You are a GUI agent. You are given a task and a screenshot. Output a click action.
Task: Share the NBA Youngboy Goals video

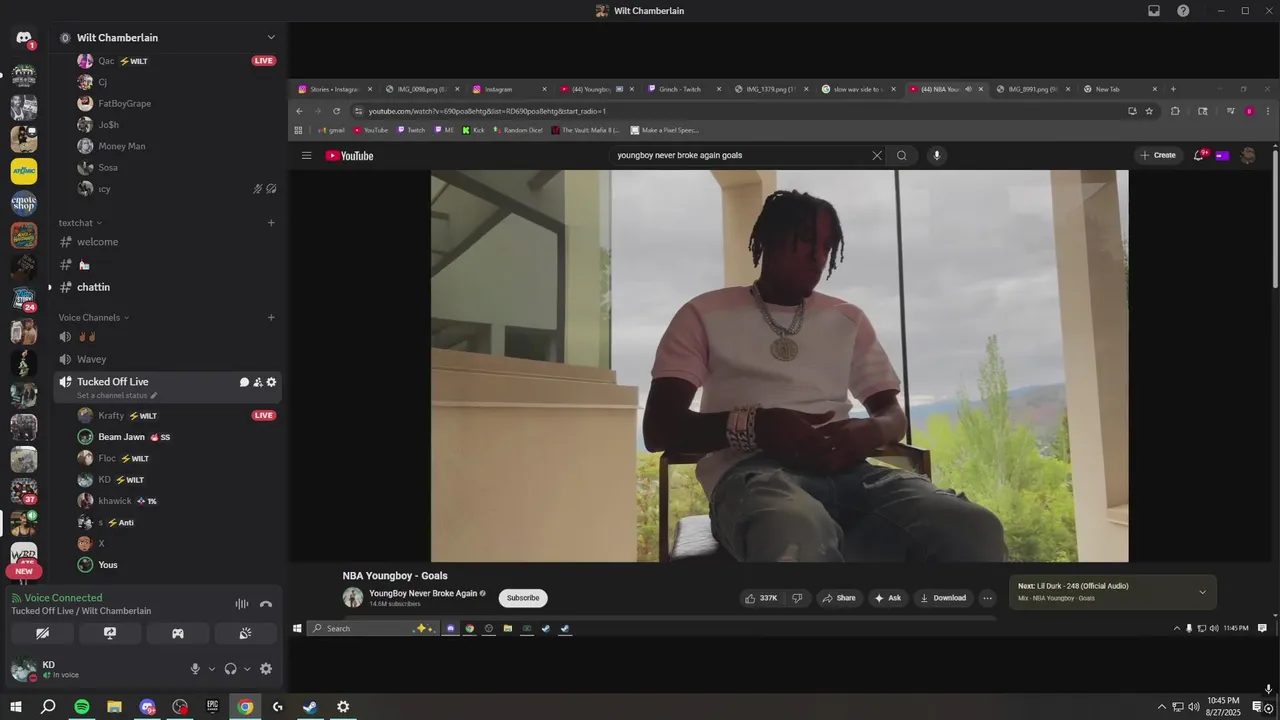coord(838,598)
